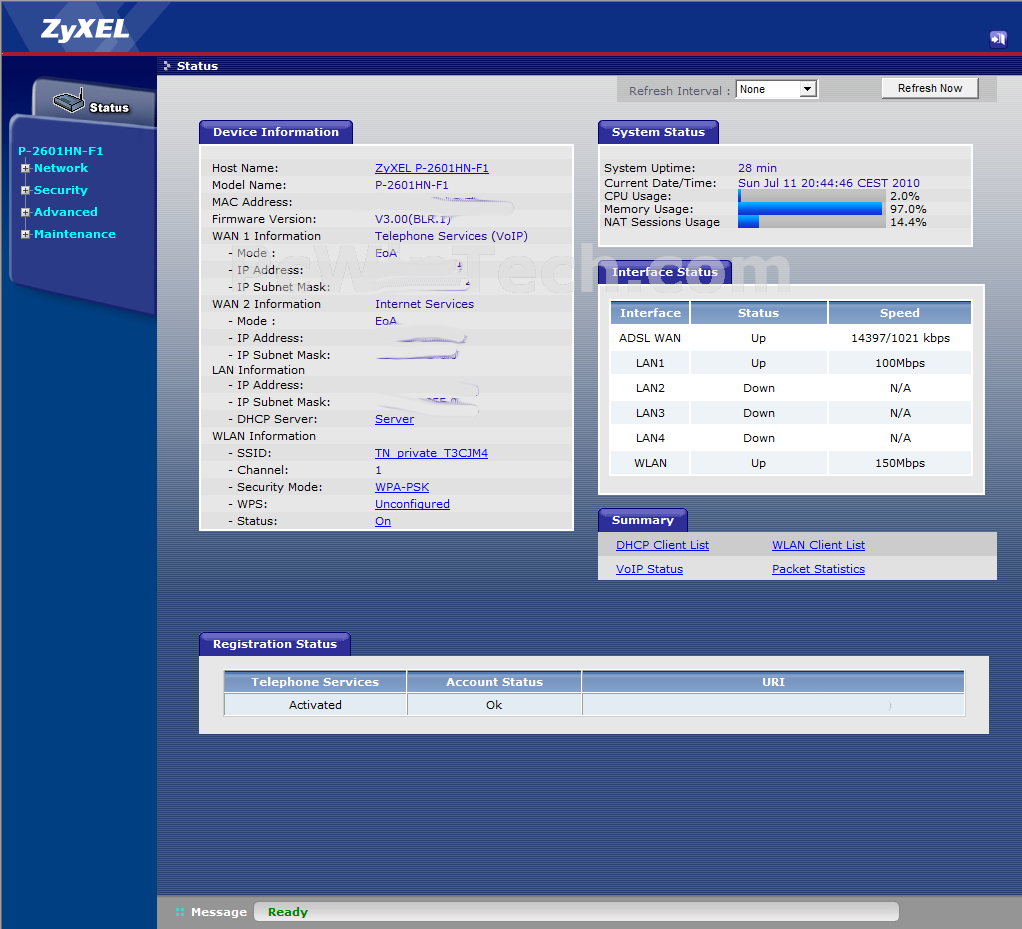1022x929 pixels.
Task: Click the Activated cell in Registration Status
Action: tap(315, 705)
